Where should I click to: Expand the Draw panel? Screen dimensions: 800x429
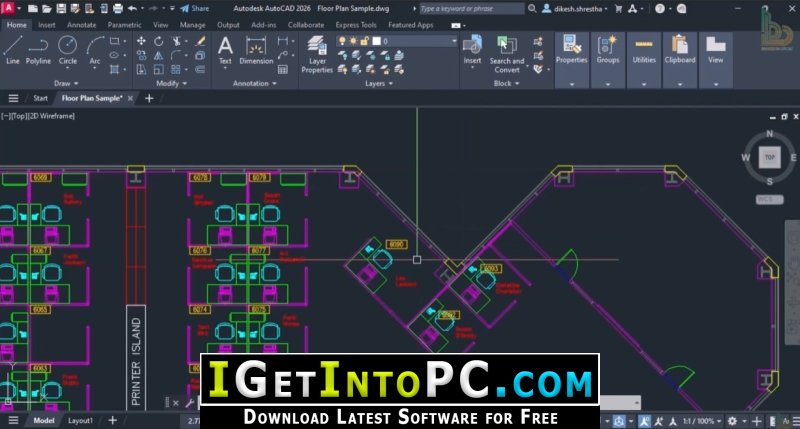coord(66,83)
